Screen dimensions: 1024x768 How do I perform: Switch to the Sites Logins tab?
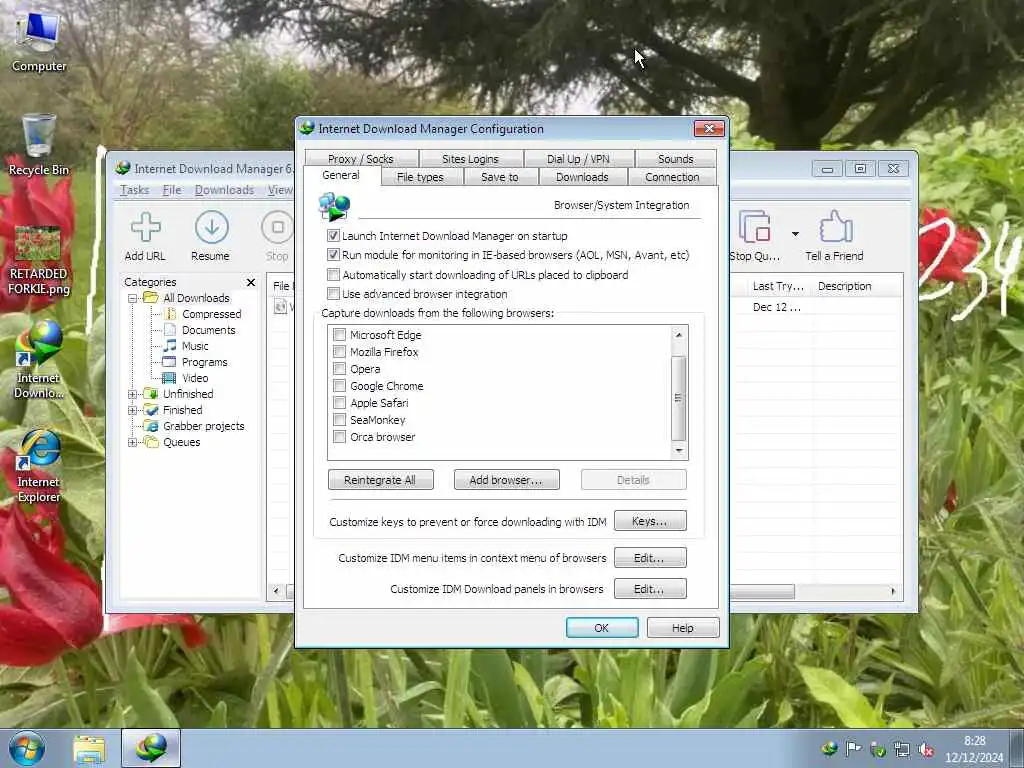pyautogui.click(x=470, y=159)
